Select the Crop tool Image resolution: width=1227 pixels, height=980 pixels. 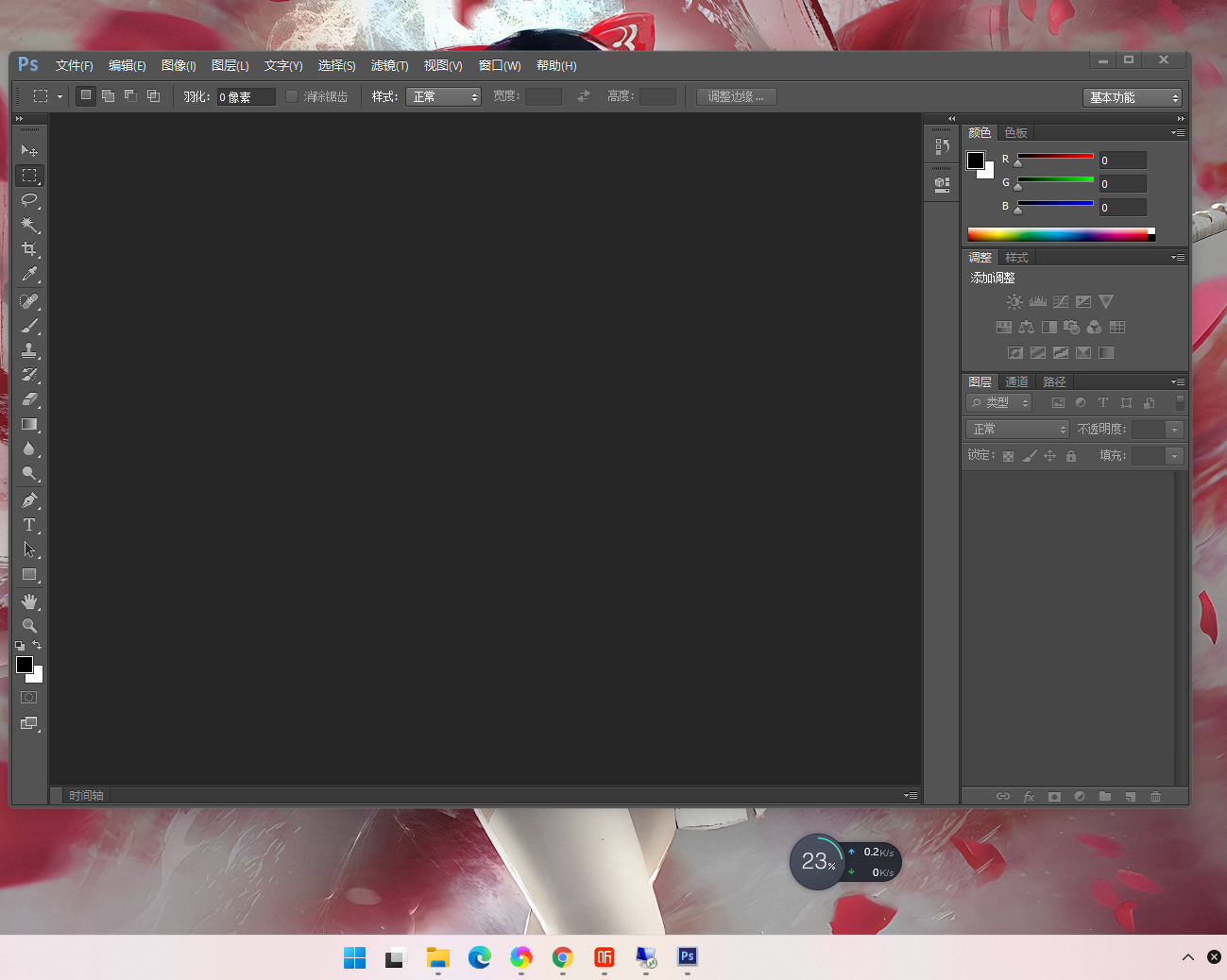[x=29, y=249]
